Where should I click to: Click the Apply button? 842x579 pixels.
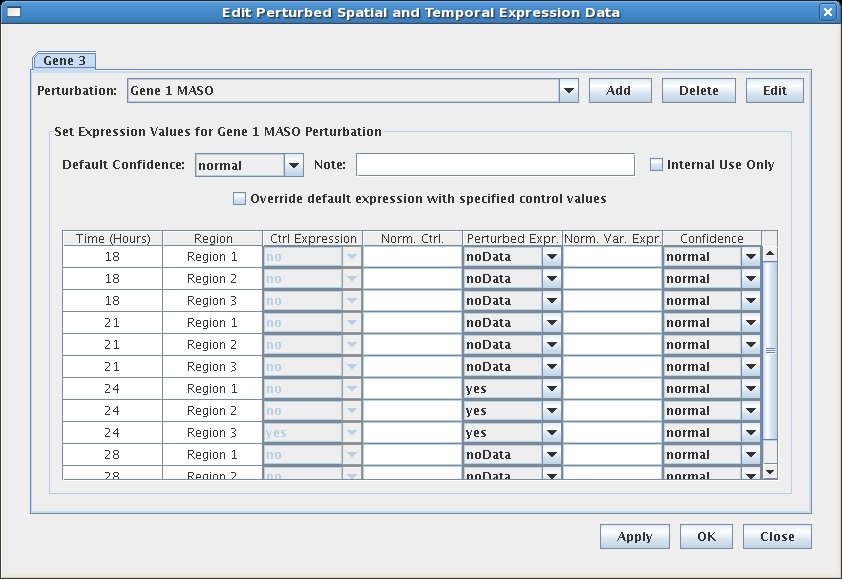point(634,537)
